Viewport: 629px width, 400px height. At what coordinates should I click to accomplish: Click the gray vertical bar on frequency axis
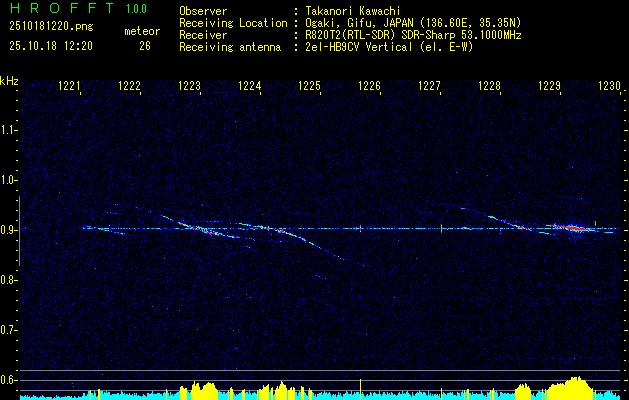tap(19, 231)
